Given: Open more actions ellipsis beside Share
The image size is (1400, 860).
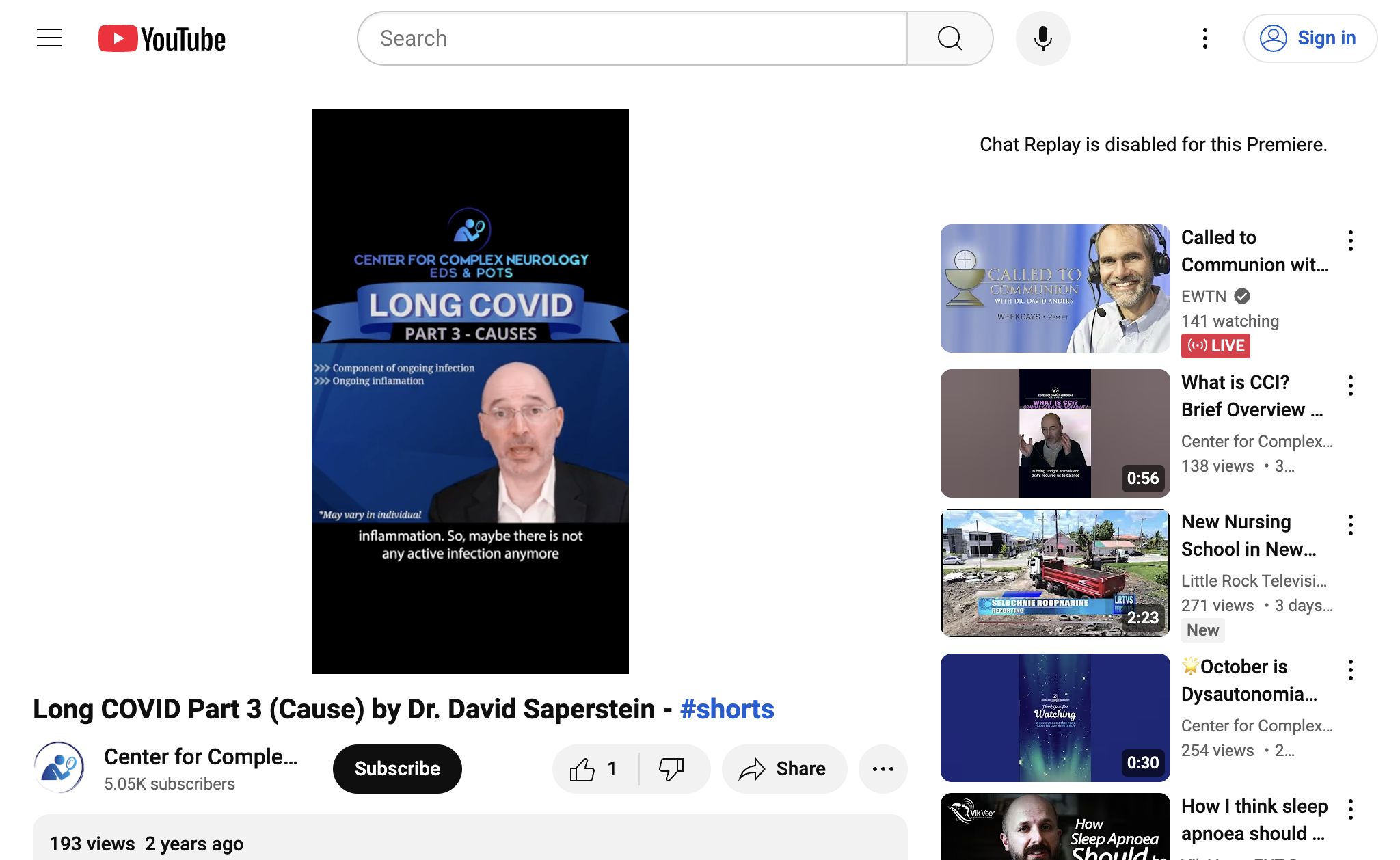Looking at the screenshot, I should coord(883,769).
